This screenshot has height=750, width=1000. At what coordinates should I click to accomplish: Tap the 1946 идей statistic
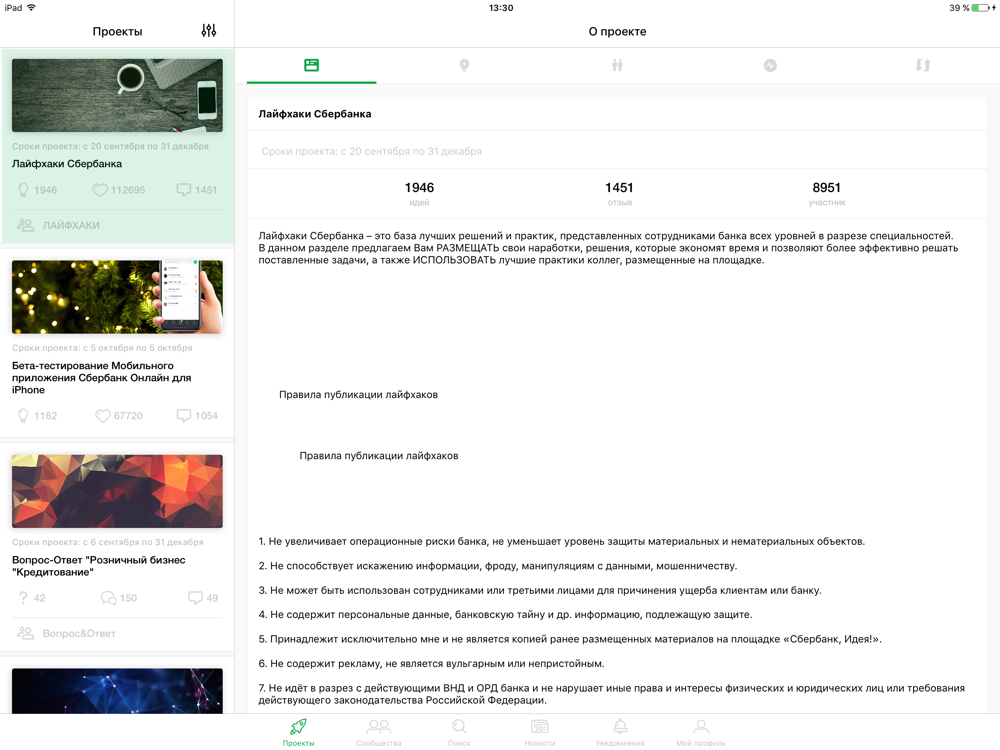click(419, 193)
